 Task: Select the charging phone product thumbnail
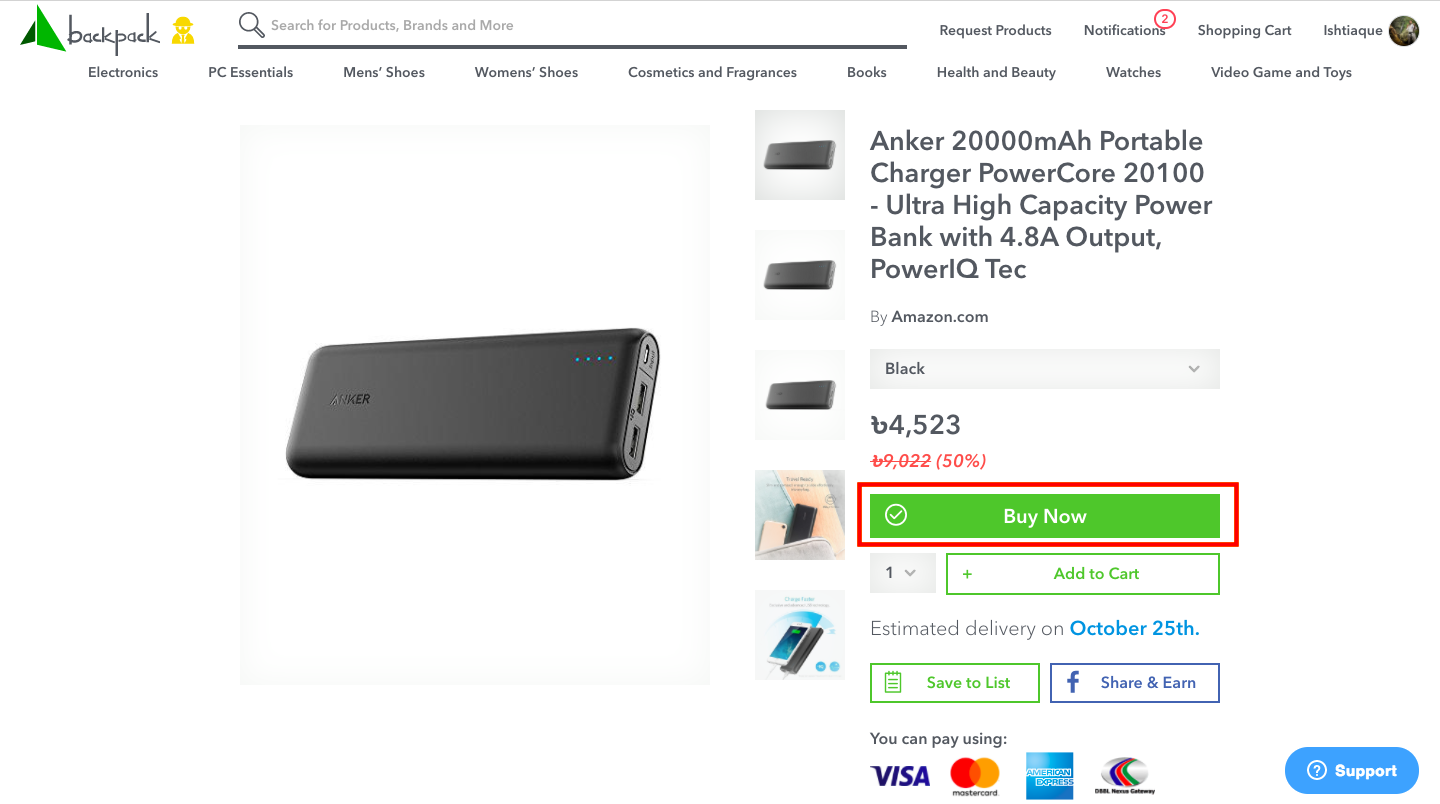point(800,635)
